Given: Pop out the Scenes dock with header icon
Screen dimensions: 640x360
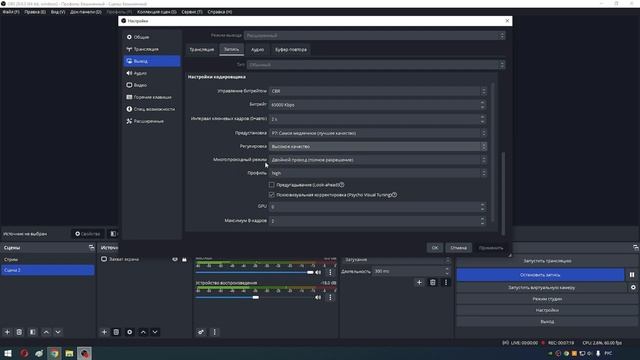Looking at the screenshot, I should (x=91, y=247).
